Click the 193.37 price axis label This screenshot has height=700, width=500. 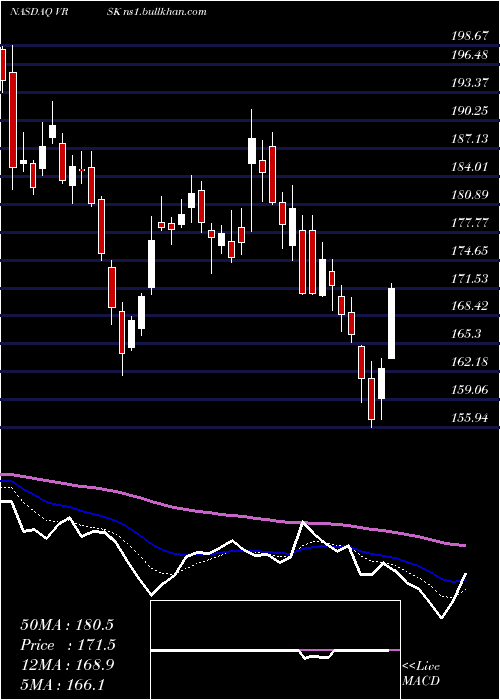pos(470,83)
